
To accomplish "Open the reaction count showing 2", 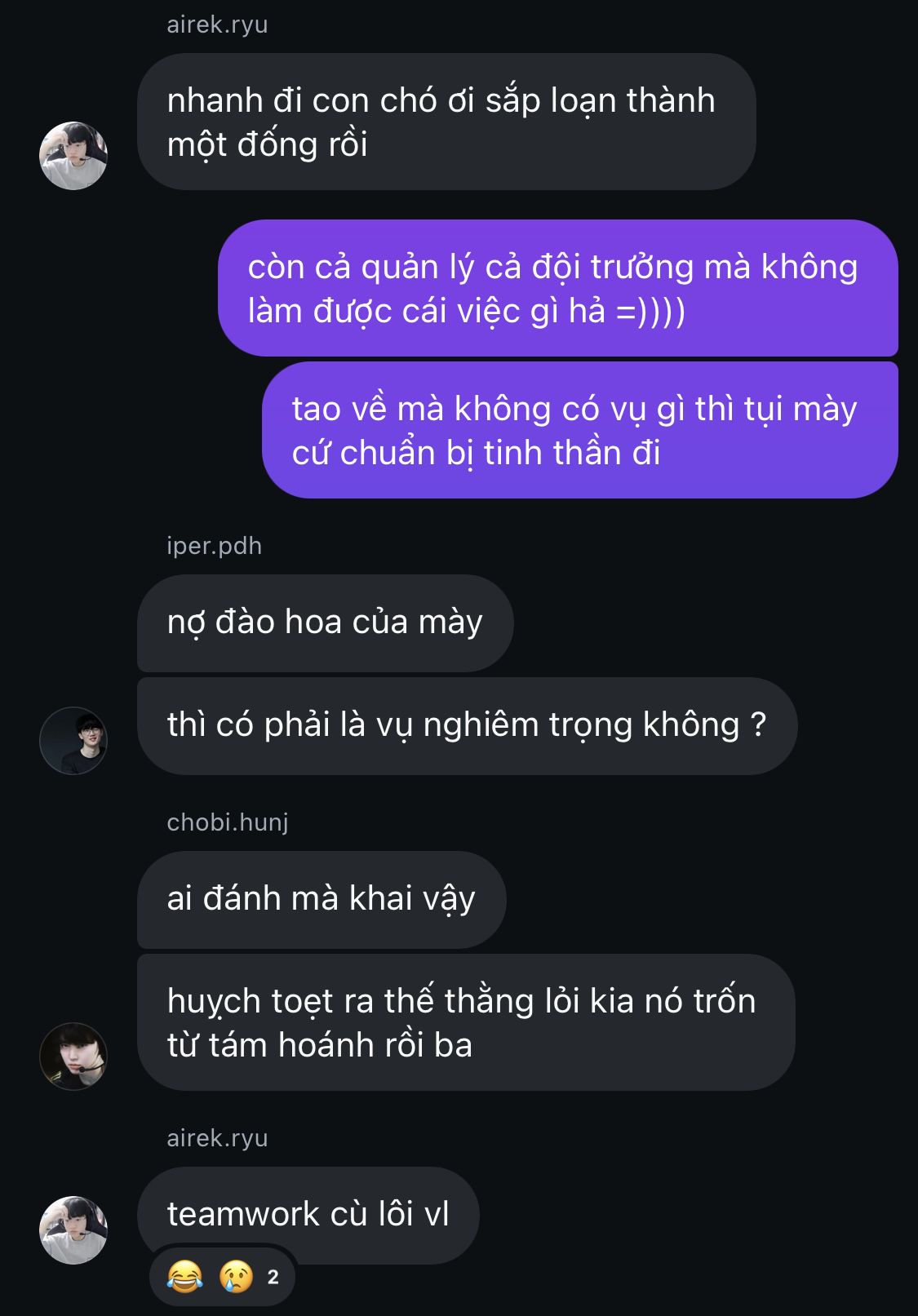I will (273, 1277).
